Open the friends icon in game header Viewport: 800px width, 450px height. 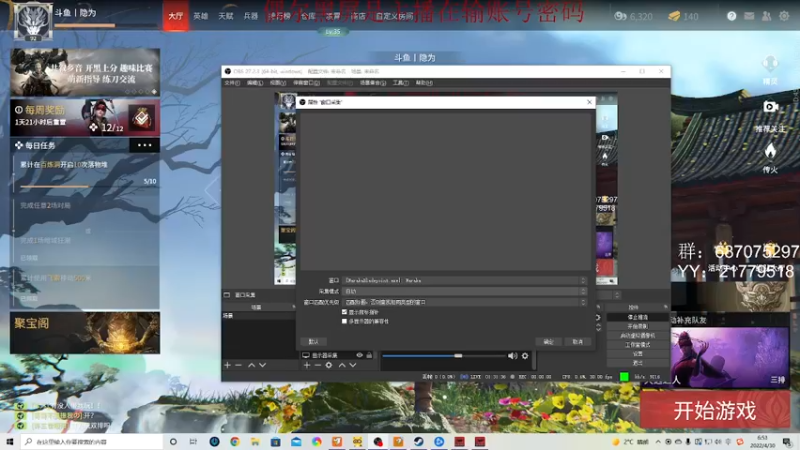pyautogui.click(x=766, y=16)
